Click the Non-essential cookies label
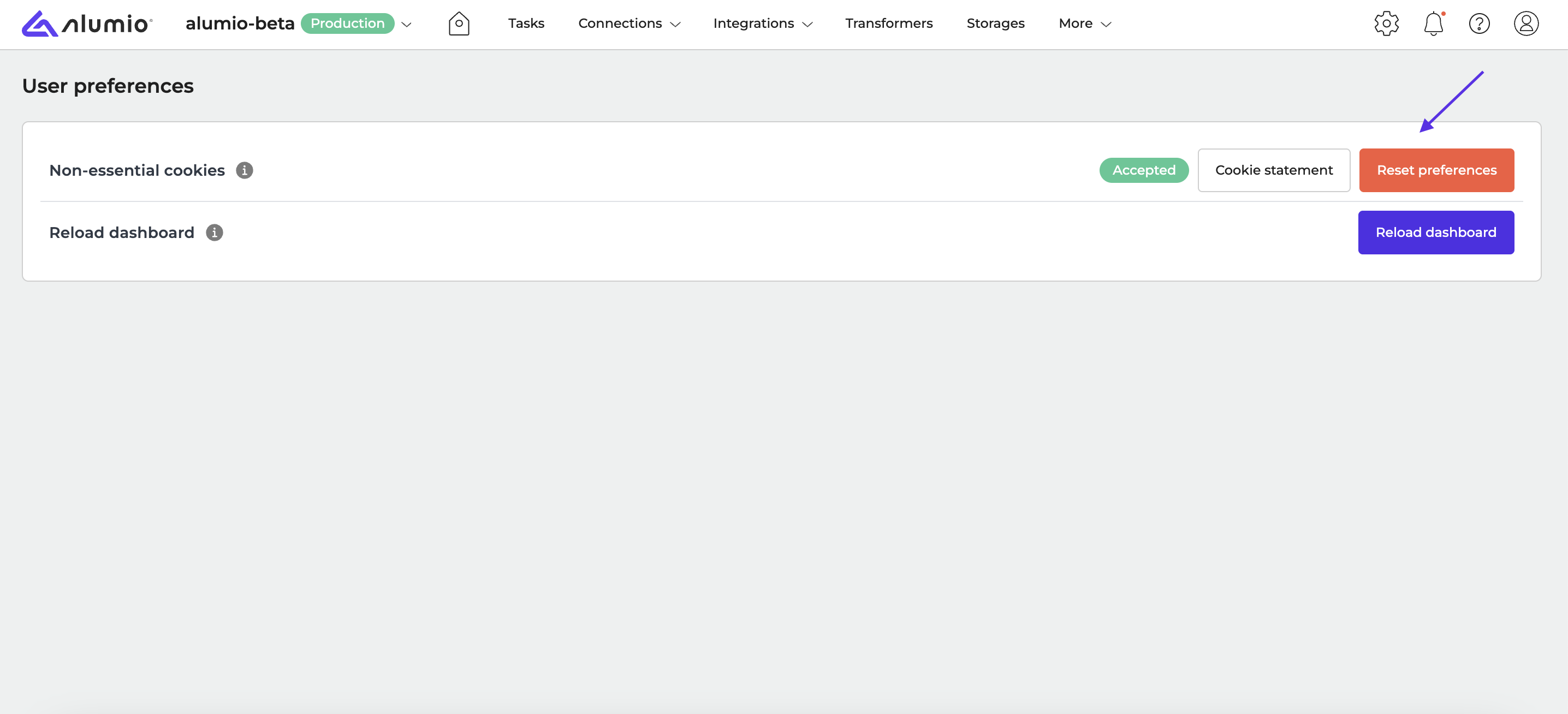 [x=137, y=170]
